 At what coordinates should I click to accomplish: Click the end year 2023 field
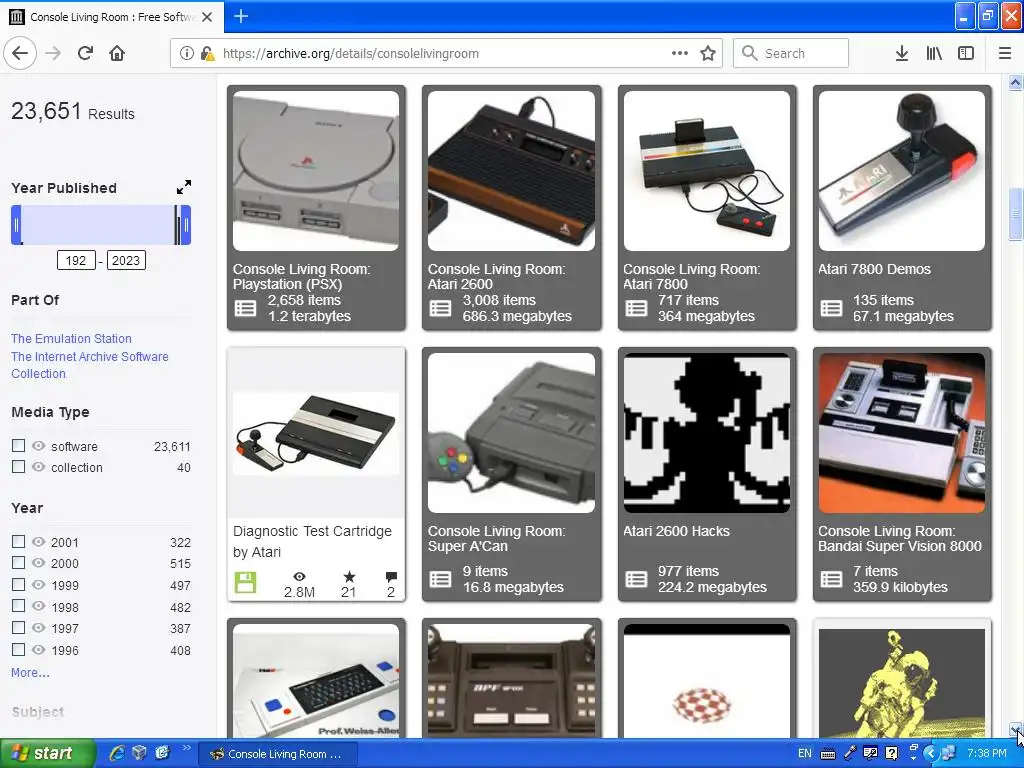(126, 261)
